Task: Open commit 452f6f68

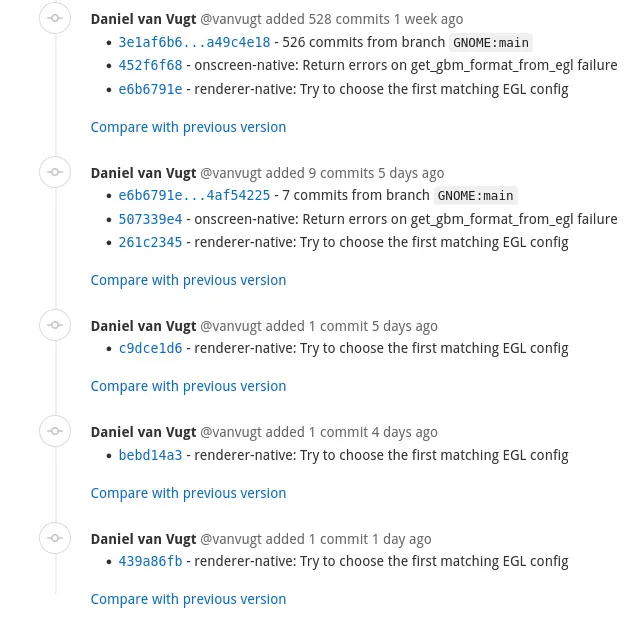Action: [150, 65]
